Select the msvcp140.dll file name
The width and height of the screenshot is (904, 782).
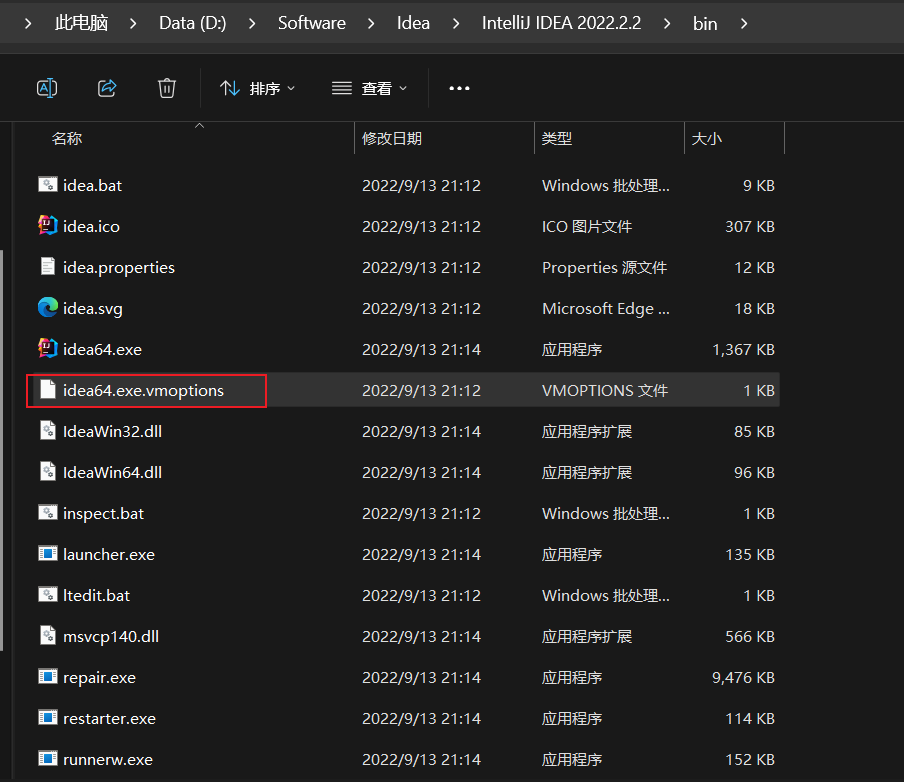pyautogui.click(x=111, y=637)
